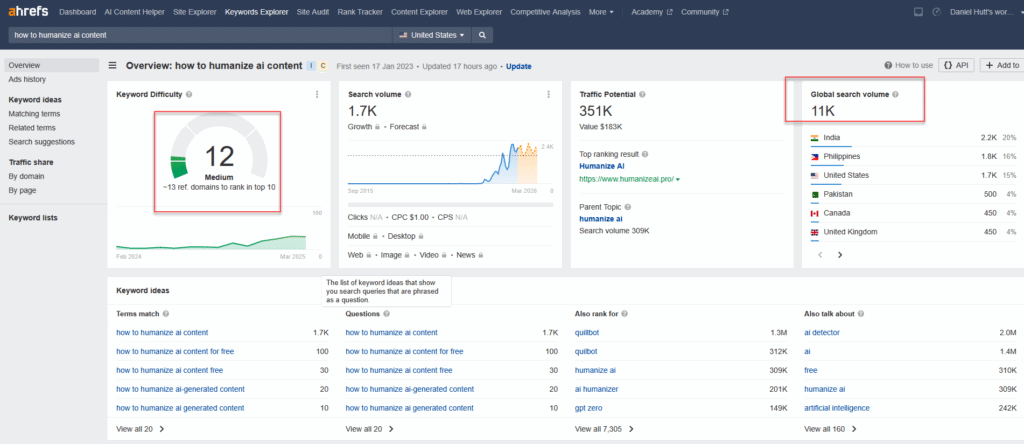The height and width of the screenshot is (444, 1024).
Task: Click the Add to button
Action: 1002,65
